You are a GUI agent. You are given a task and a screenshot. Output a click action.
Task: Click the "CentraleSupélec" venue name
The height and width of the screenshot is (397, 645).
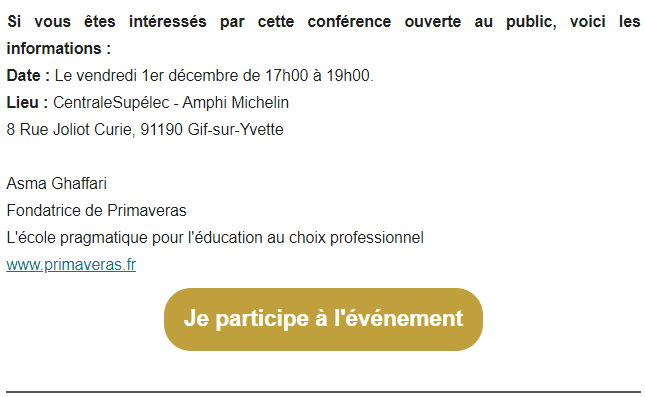coord(111,102)
